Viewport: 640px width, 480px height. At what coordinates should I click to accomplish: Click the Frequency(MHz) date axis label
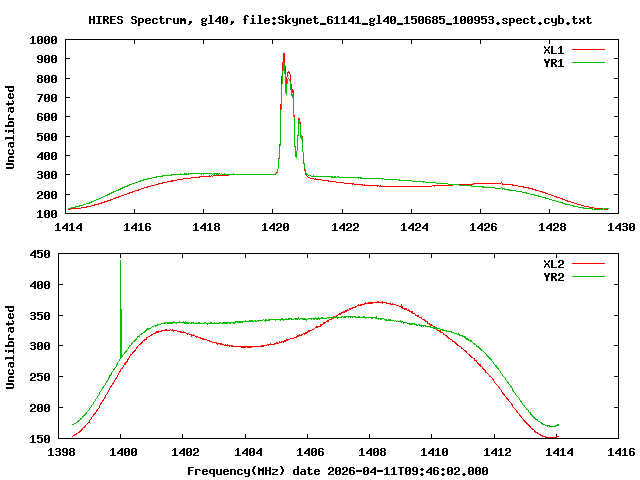coord(338,471)
